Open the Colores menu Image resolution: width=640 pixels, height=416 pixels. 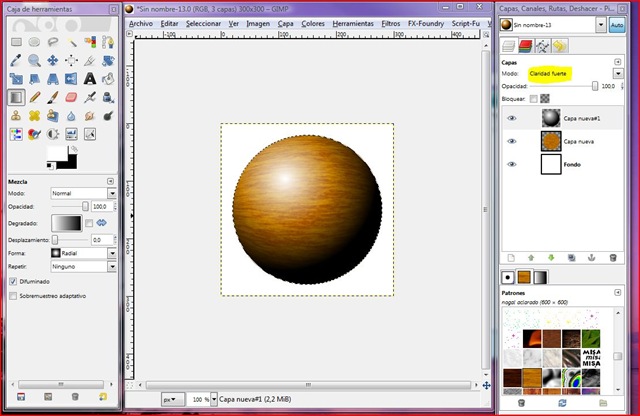[x=313, y=22]
